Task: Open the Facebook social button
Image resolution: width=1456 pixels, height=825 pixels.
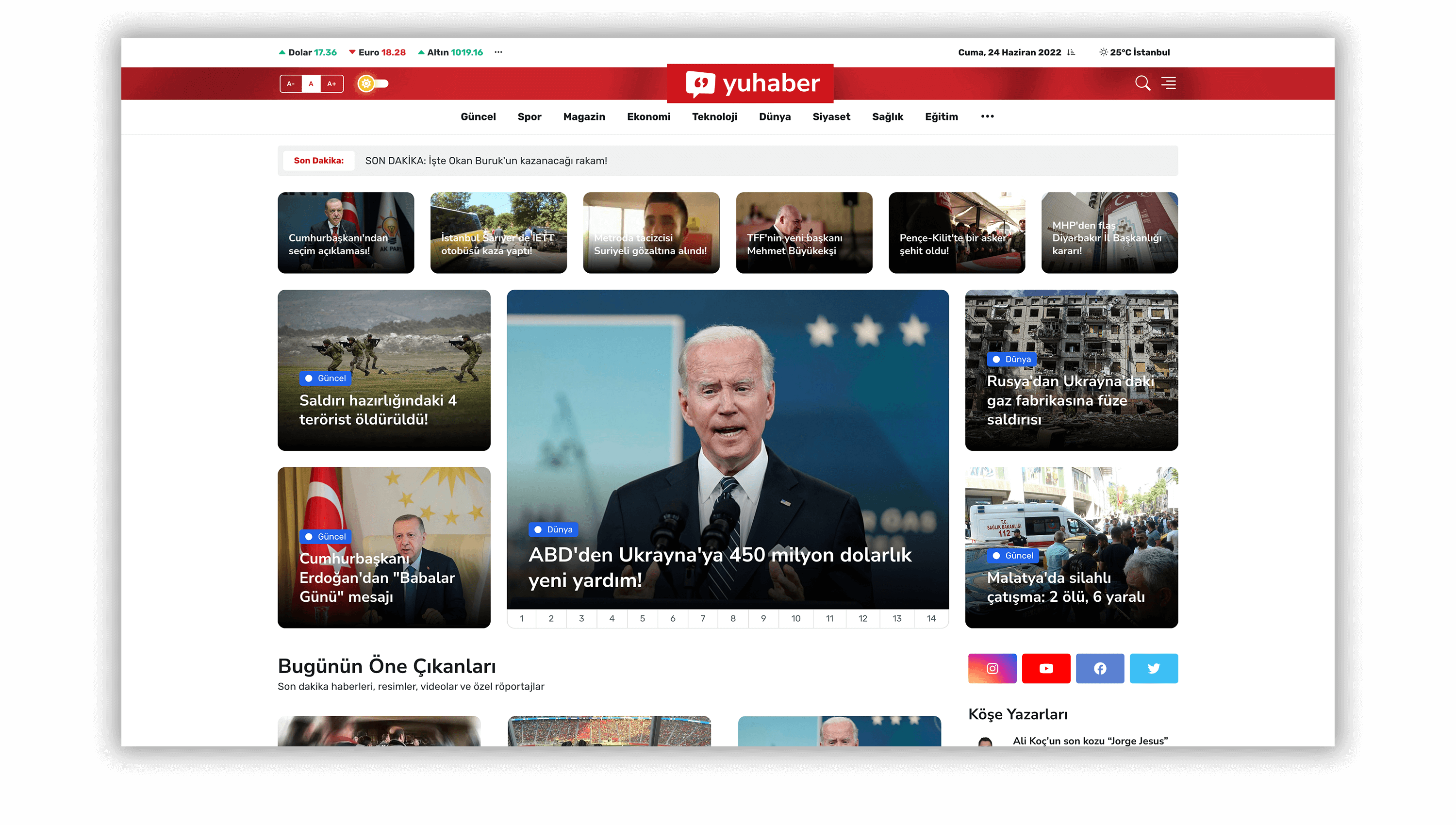Action: (1100, 668)
